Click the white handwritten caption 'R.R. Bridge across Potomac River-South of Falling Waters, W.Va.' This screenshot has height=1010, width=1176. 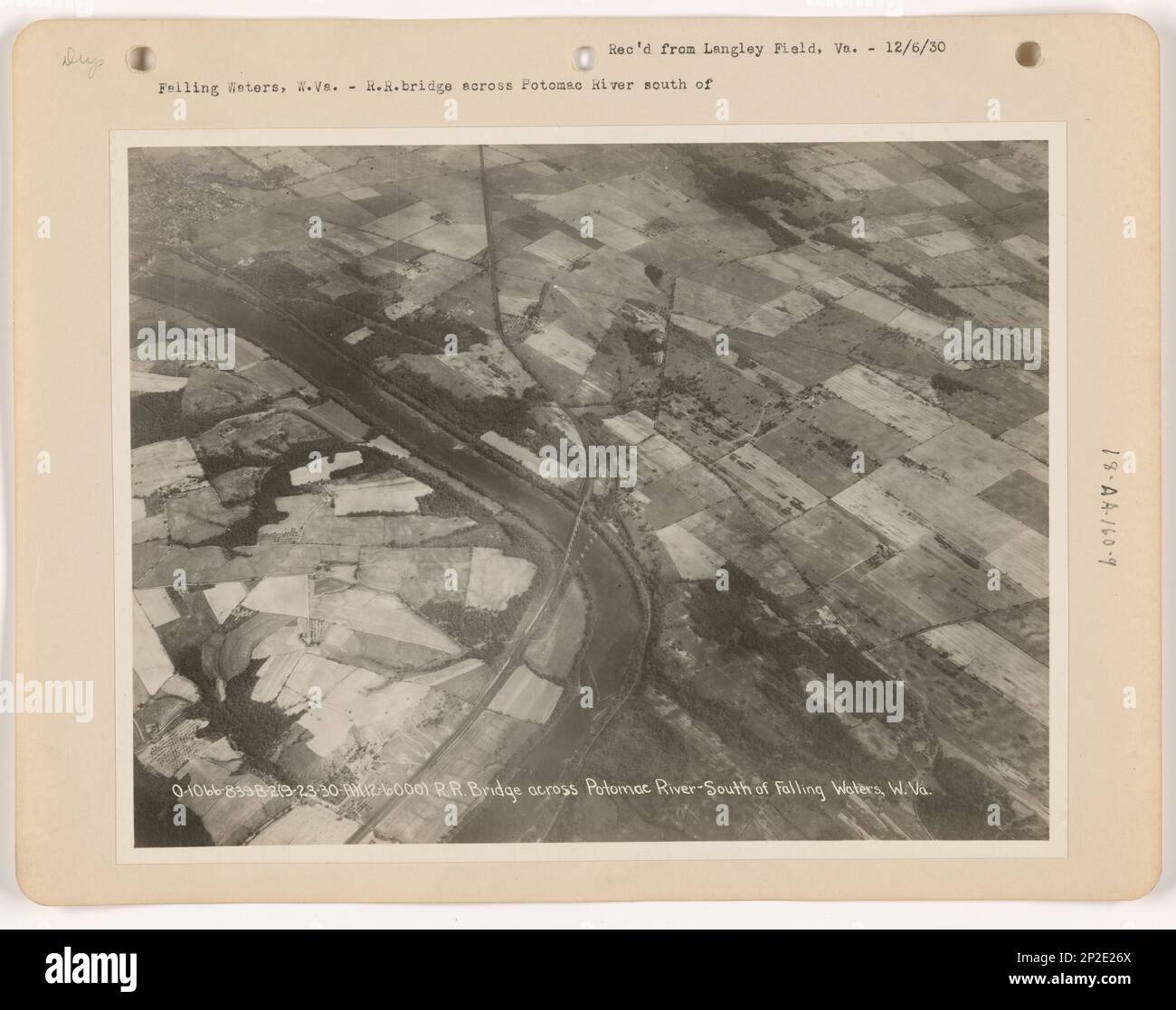[684, 788]
